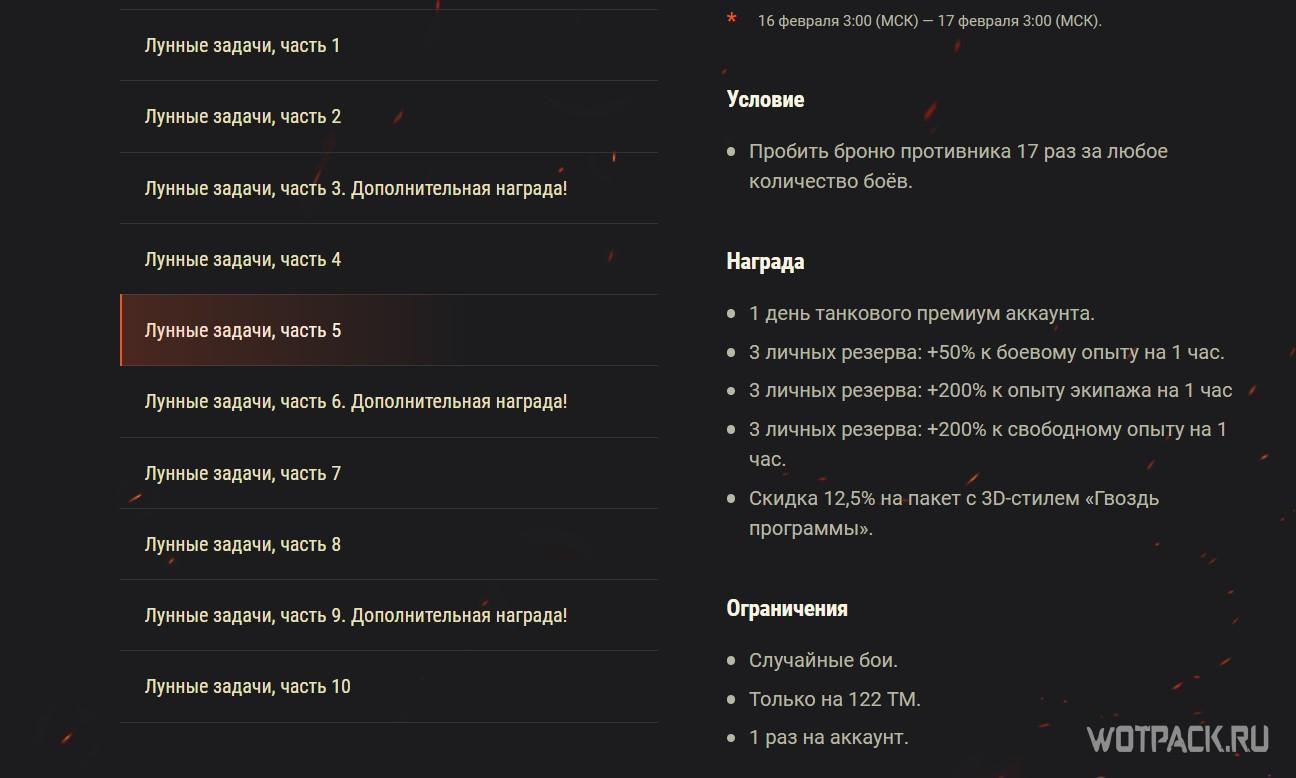Viewport: 1296px width, 778px height.
Task: Select Лунные задачи, часть 2
Action: [x=243, y=117]
